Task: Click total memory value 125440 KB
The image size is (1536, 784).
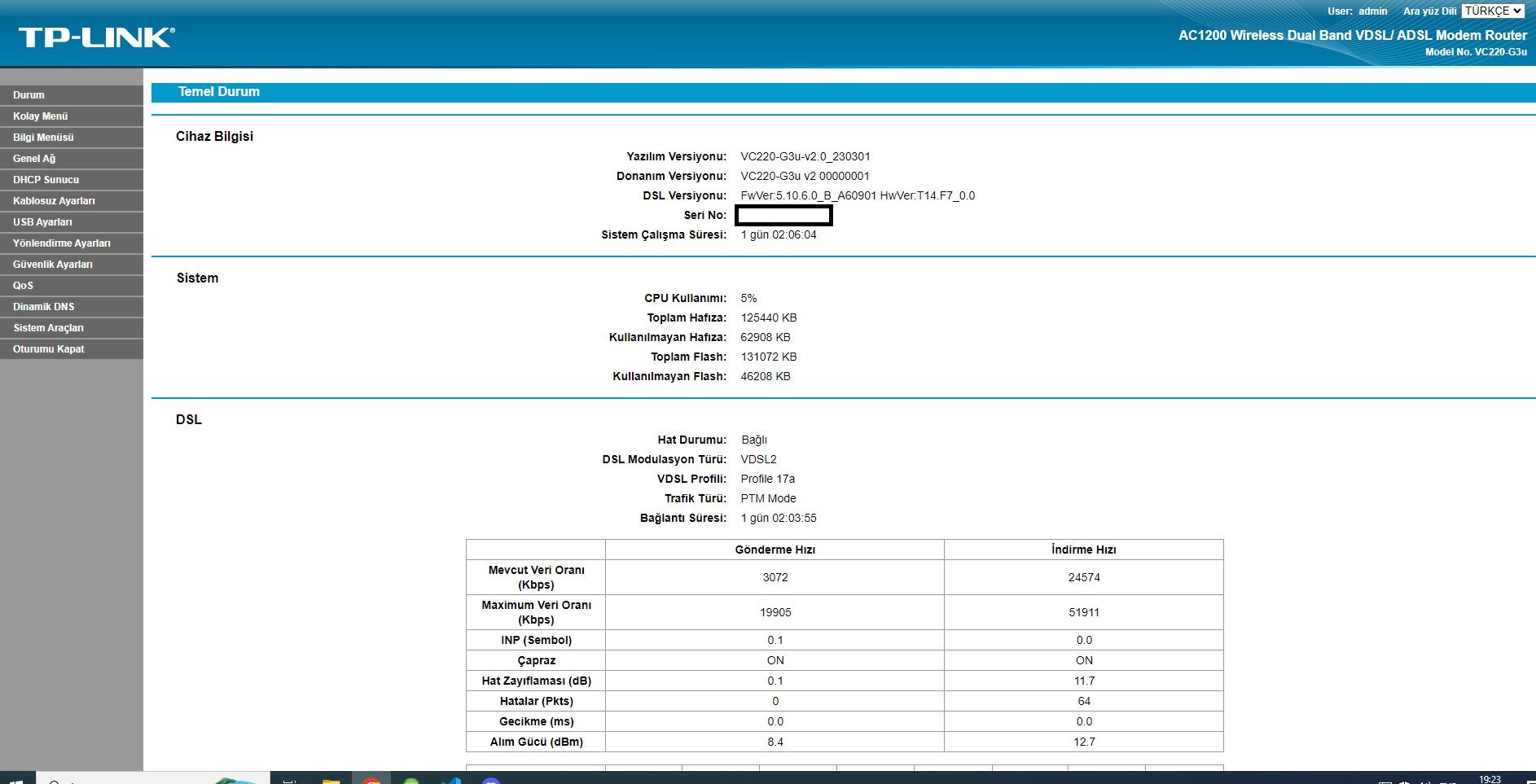Action: point(769,318)
